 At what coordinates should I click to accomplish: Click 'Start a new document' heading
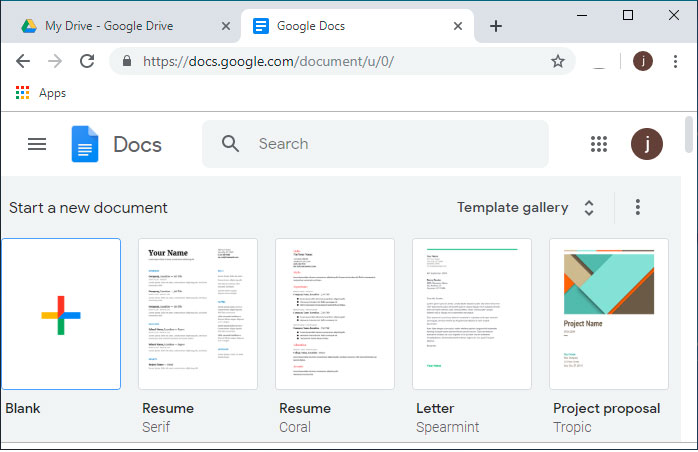[88, 208]
